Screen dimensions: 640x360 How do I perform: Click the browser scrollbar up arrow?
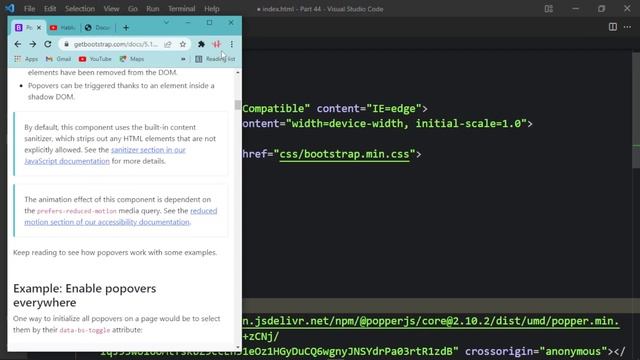(x=238, y=72)
